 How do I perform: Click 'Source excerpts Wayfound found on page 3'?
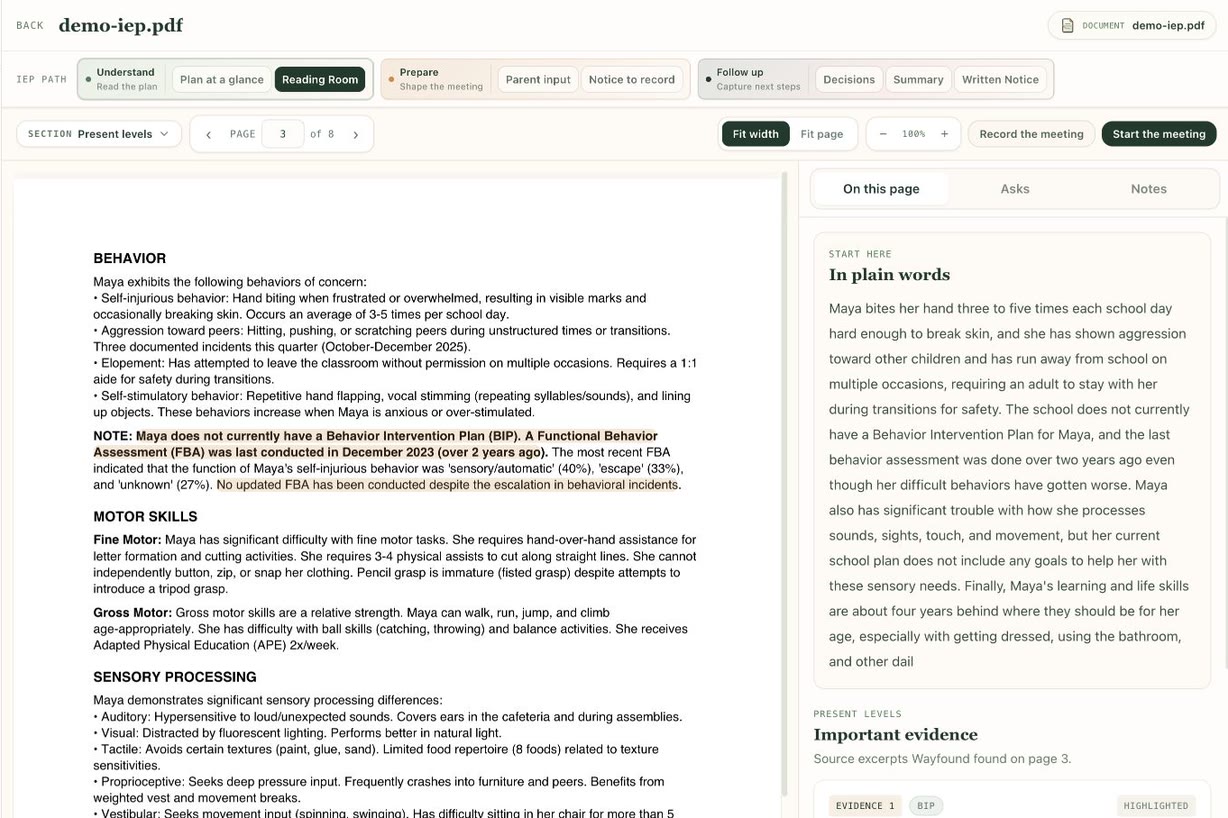coord(942,759)
